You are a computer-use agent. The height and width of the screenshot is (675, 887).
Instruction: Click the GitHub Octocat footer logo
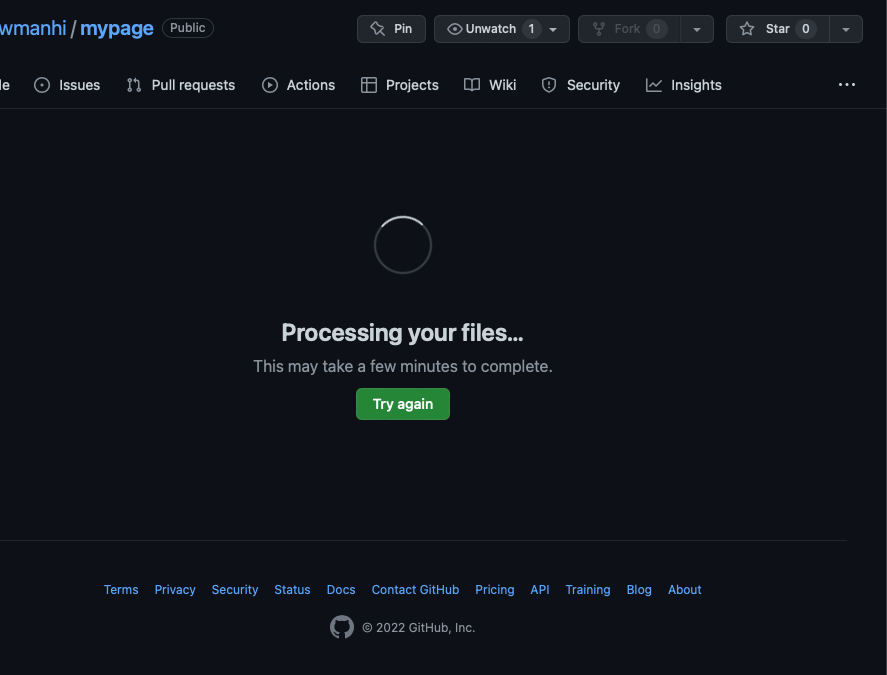[x=342, y=627]
